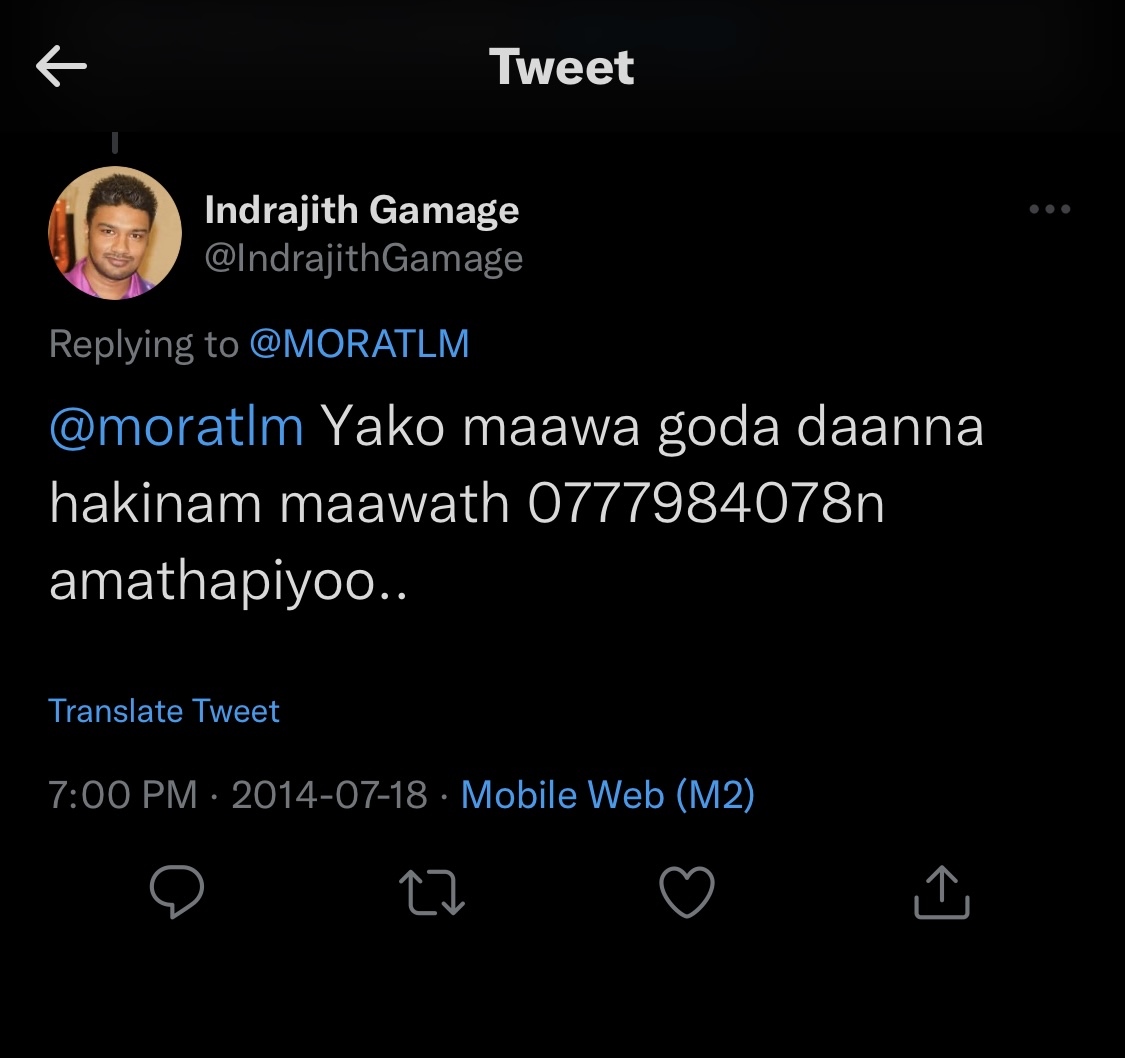Tap the thread connector line above avatar

115,143
